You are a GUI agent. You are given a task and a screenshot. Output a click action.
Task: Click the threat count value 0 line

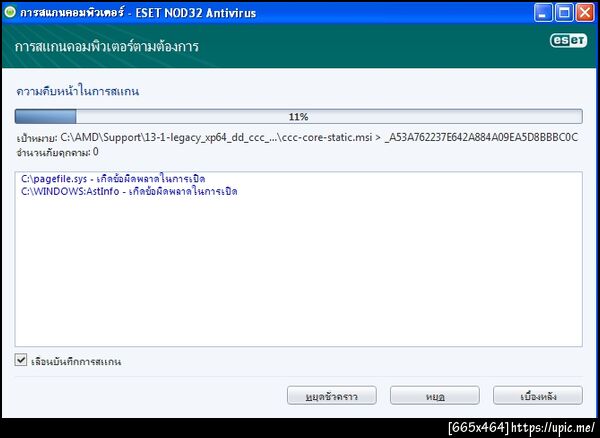[x=57, y=152]
